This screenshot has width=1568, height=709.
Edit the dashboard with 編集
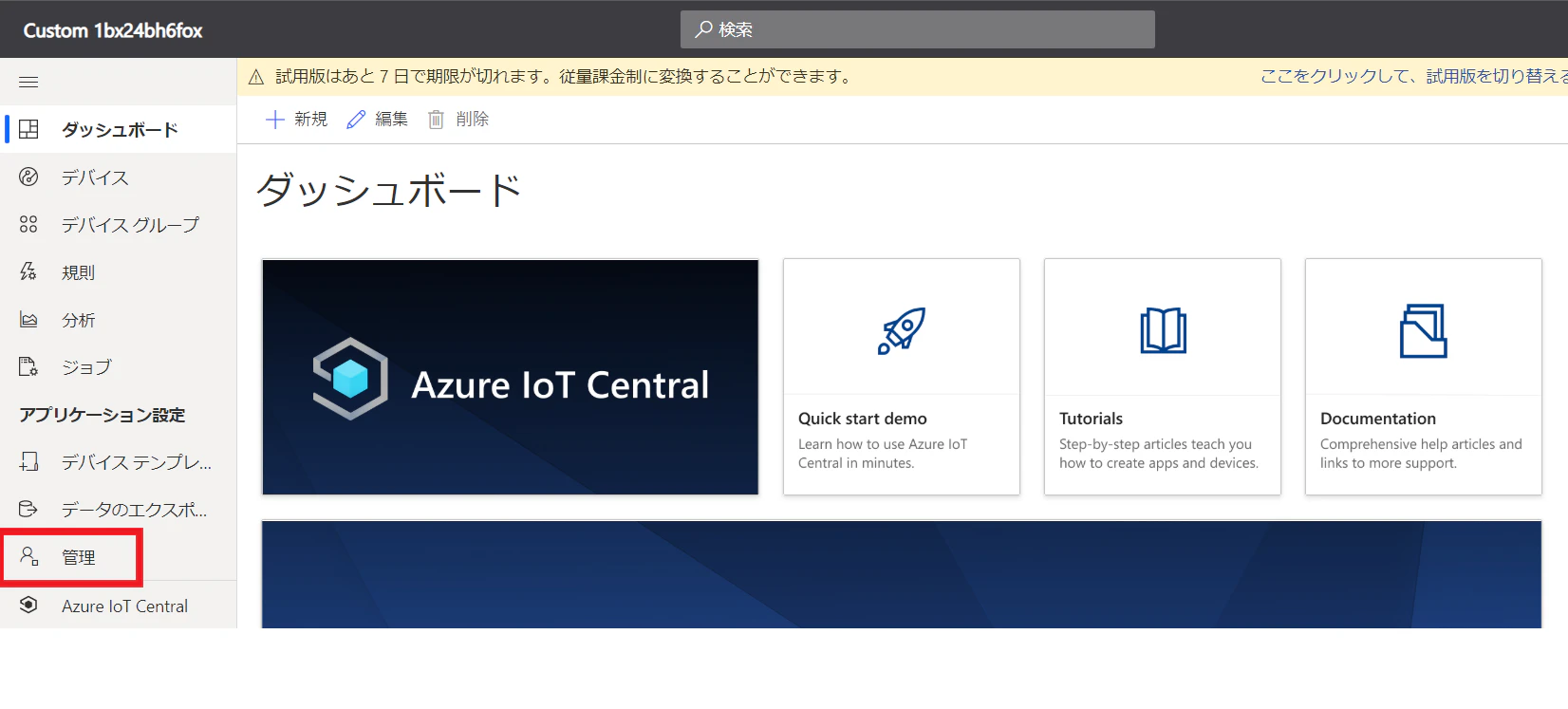pyautogui.click(x=378, y=119)
